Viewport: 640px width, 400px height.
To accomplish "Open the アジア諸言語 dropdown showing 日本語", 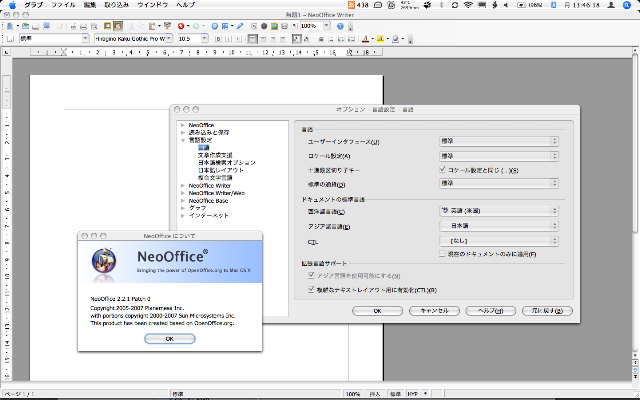I will click(499, 225).
